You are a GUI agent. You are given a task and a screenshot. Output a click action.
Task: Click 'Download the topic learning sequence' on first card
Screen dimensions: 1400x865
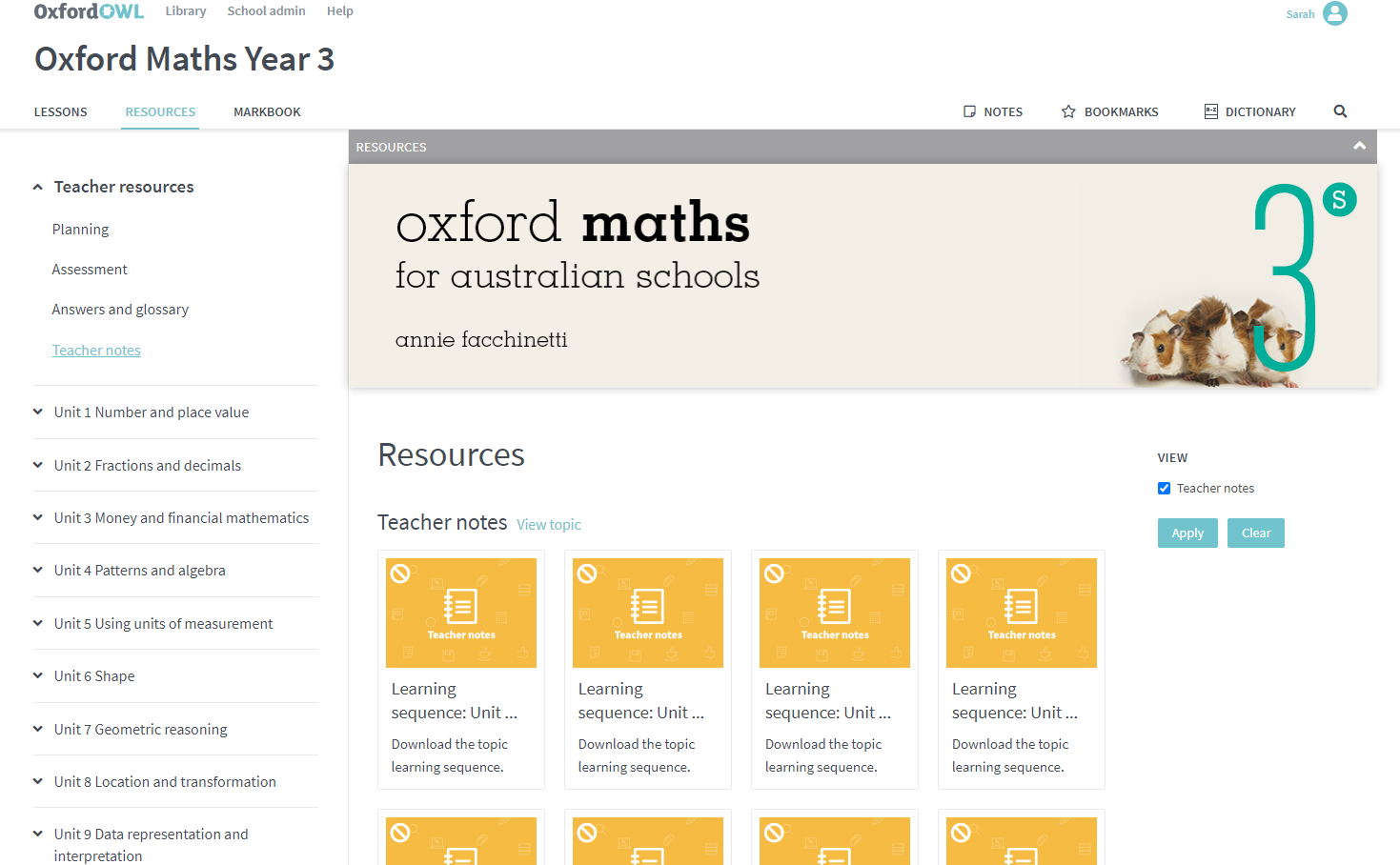[450, 755]
